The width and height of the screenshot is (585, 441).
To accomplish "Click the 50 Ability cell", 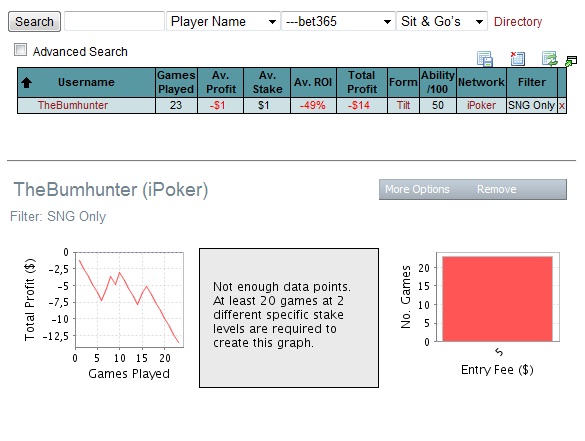I will 438,106.
